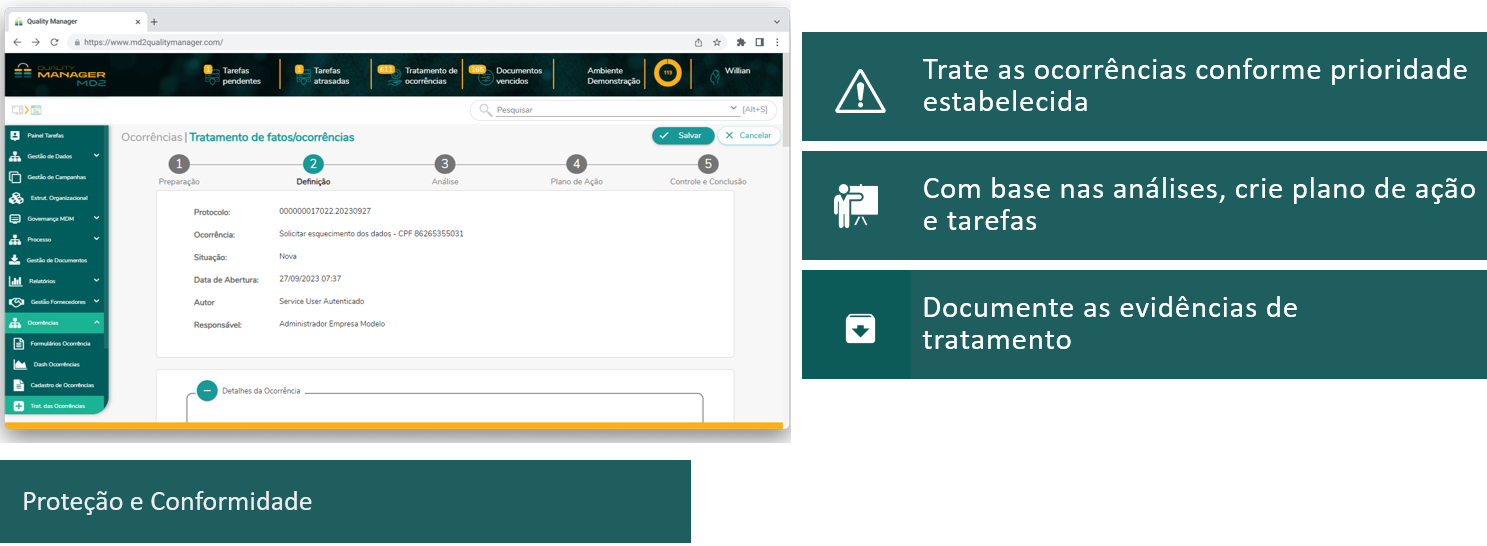Open Tarefas pendentes notifications icon
Viewport: 1487px width, 546px height.
[210, 76]
